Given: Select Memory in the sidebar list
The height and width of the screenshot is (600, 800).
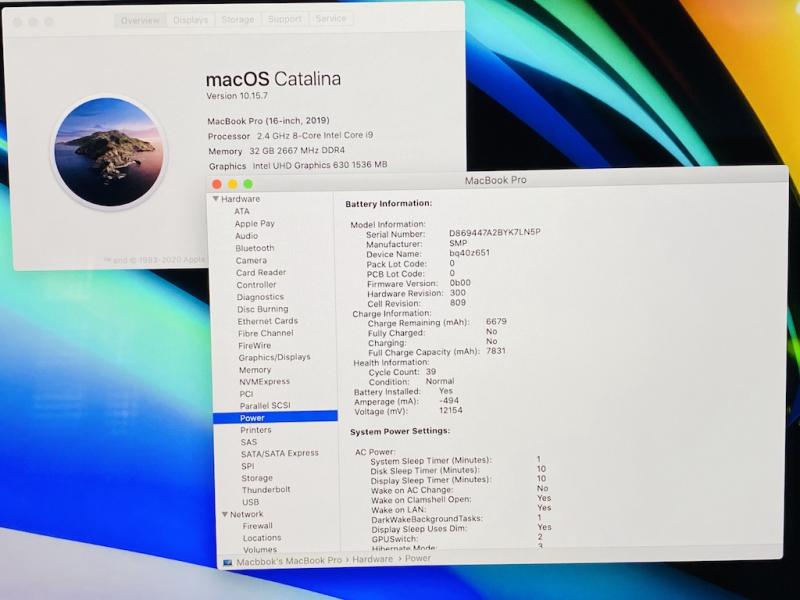Looking at the screenshot, I should tap(255, 370).
